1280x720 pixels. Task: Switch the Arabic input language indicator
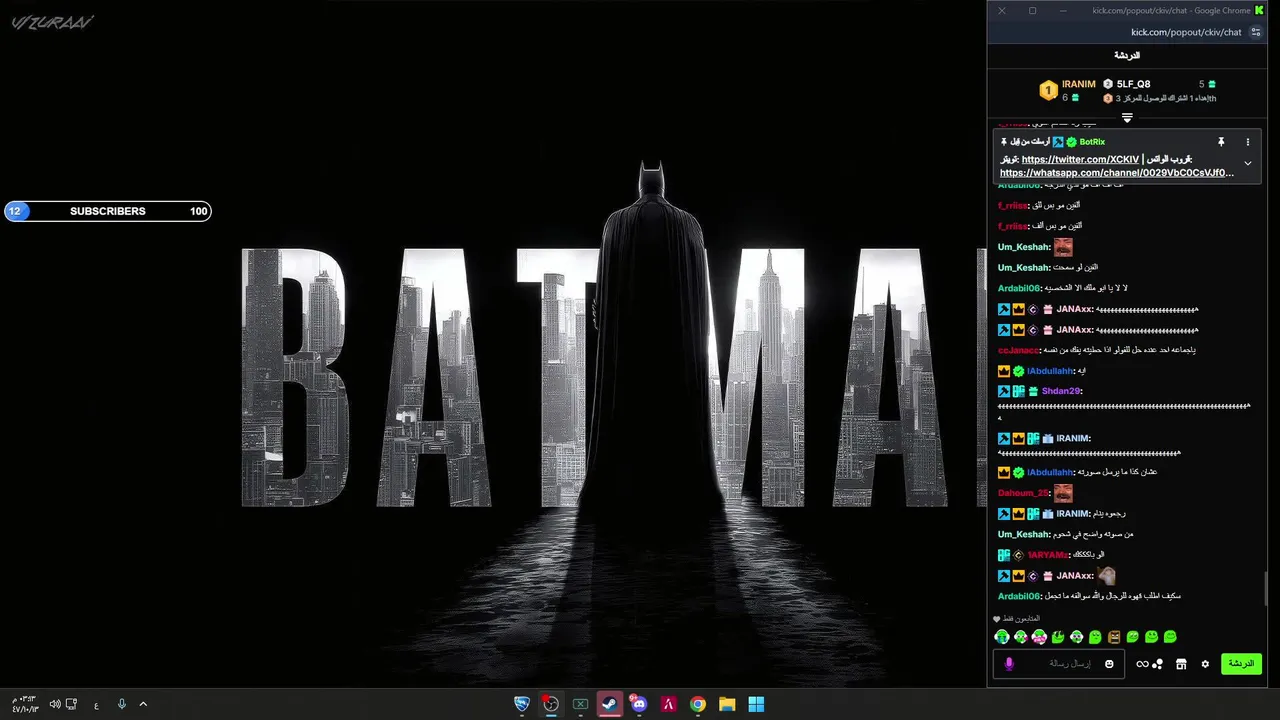(97, 705)
